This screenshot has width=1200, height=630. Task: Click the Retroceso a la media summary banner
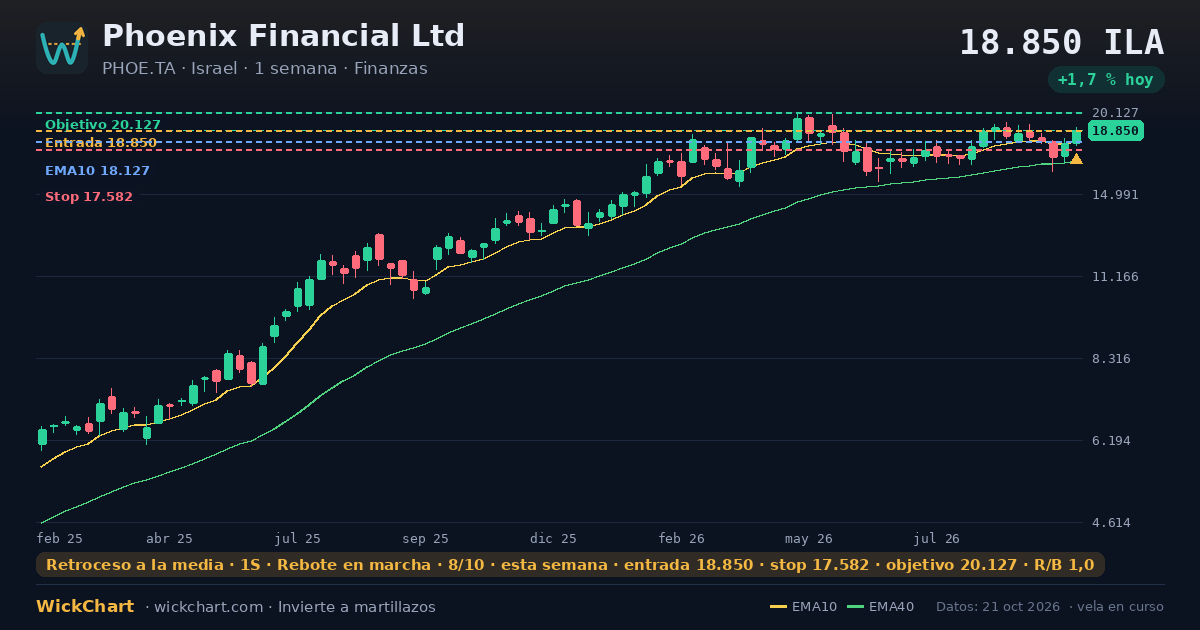570,565
